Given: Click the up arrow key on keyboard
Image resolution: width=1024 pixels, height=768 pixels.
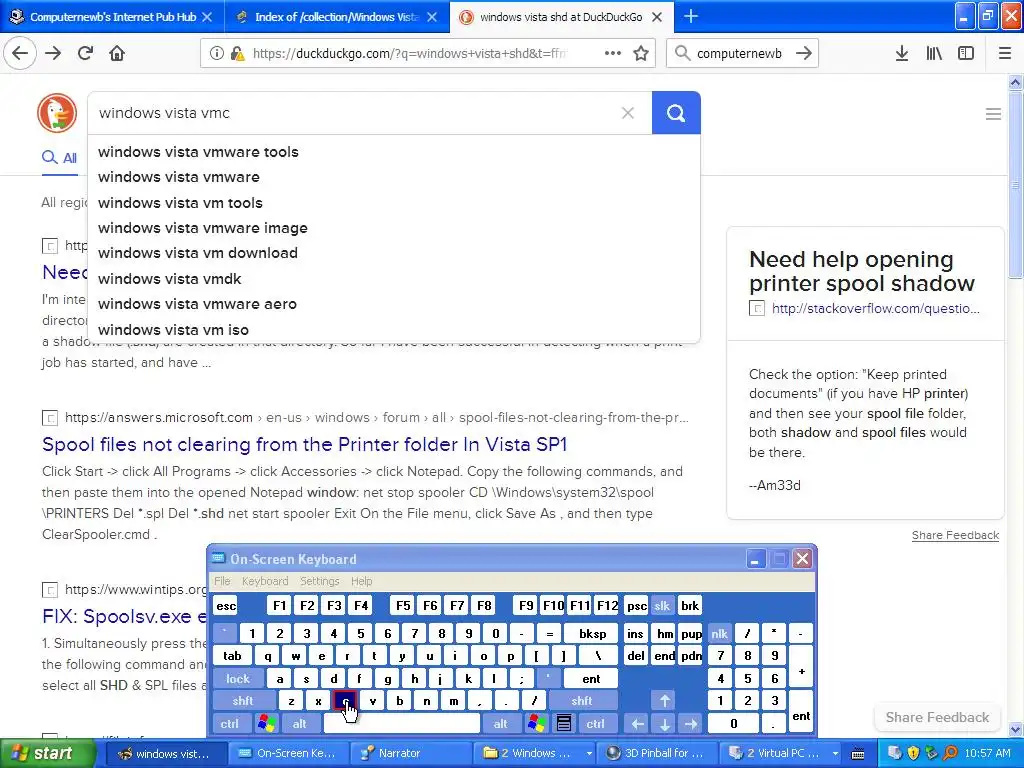Looking at the screenshot, I should tap(664, 701).
